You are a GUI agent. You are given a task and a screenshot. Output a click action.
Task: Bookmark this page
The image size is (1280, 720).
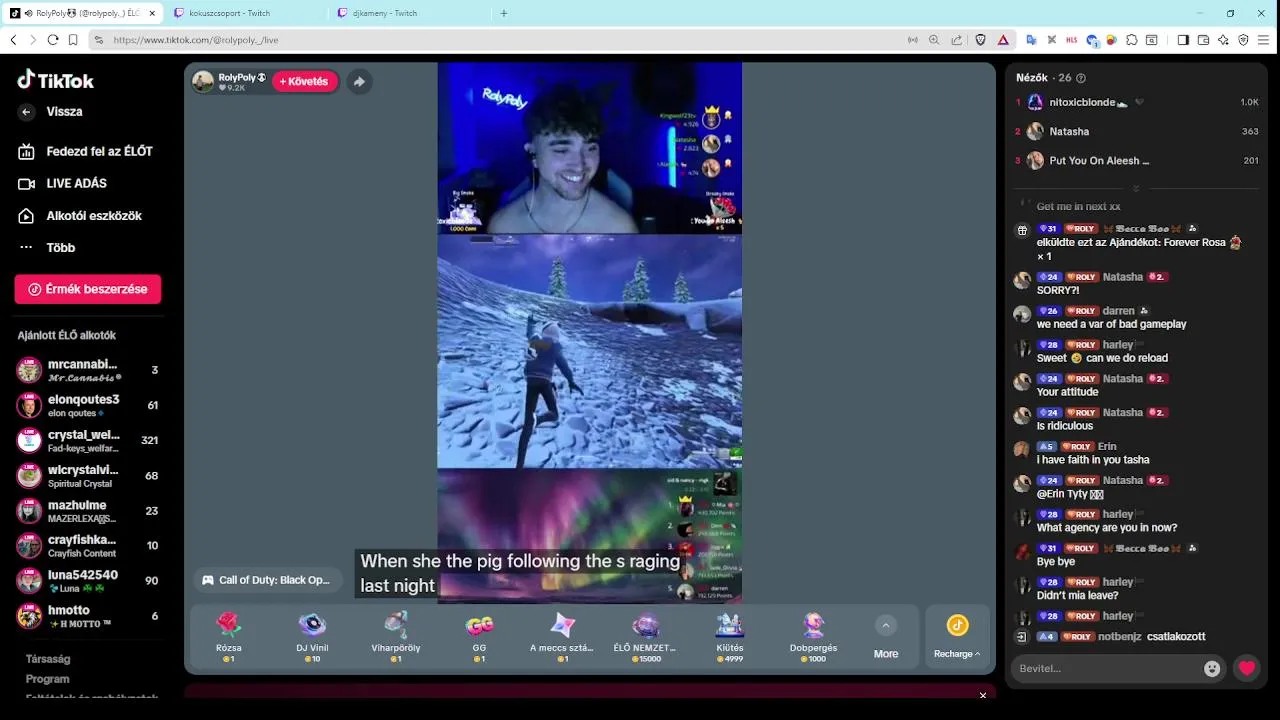click(73, 40)
